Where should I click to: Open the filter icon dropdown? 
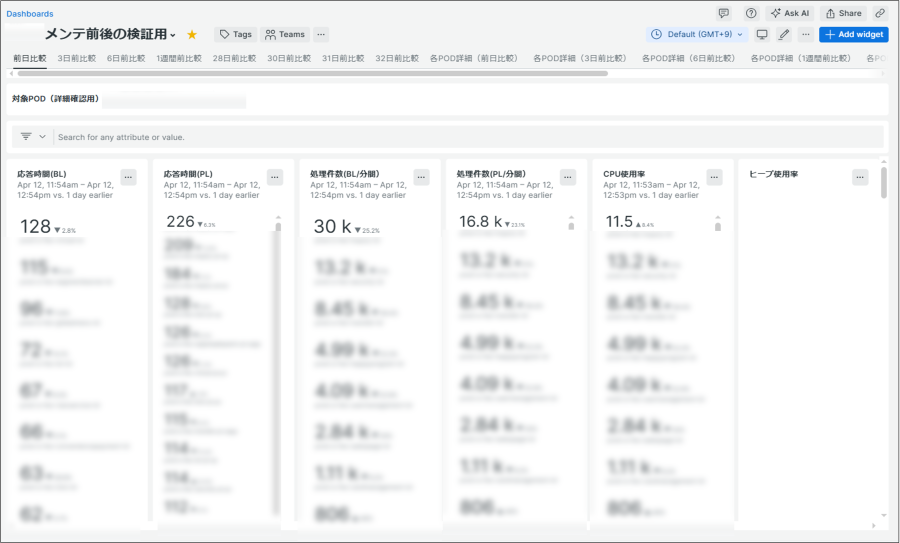33,137
